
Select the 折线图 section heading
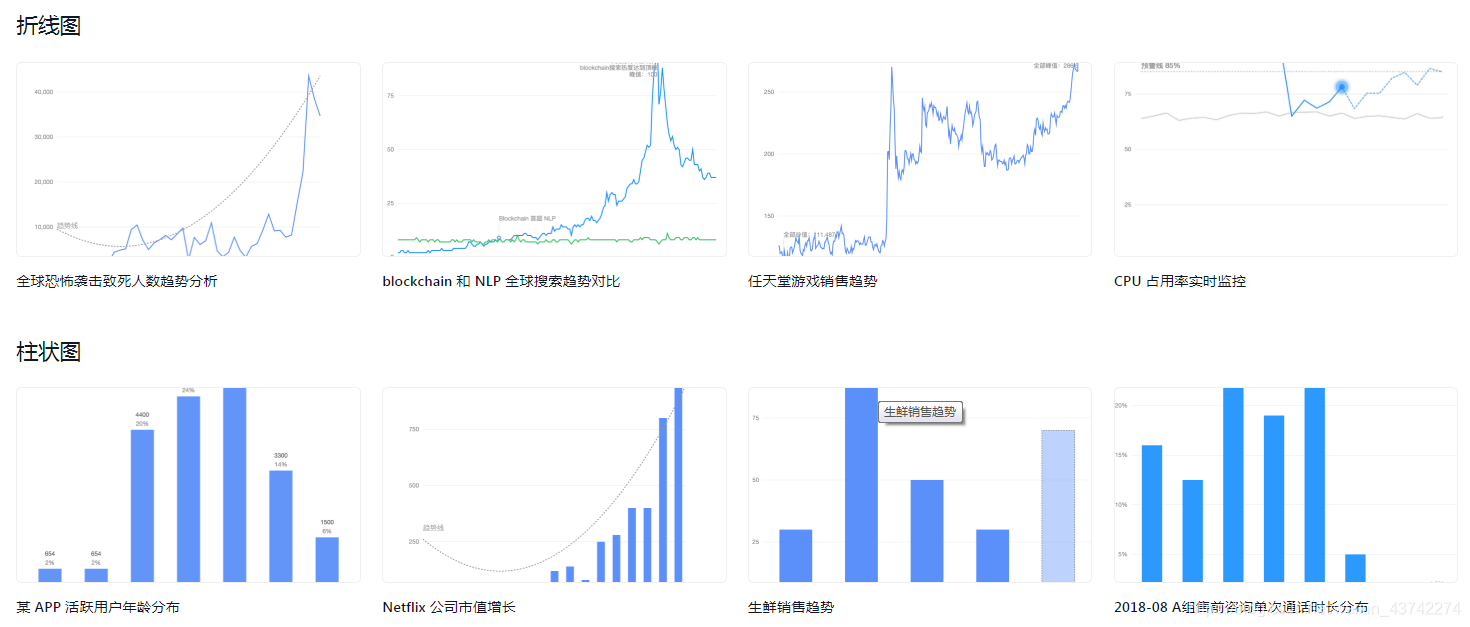(48, 26)
